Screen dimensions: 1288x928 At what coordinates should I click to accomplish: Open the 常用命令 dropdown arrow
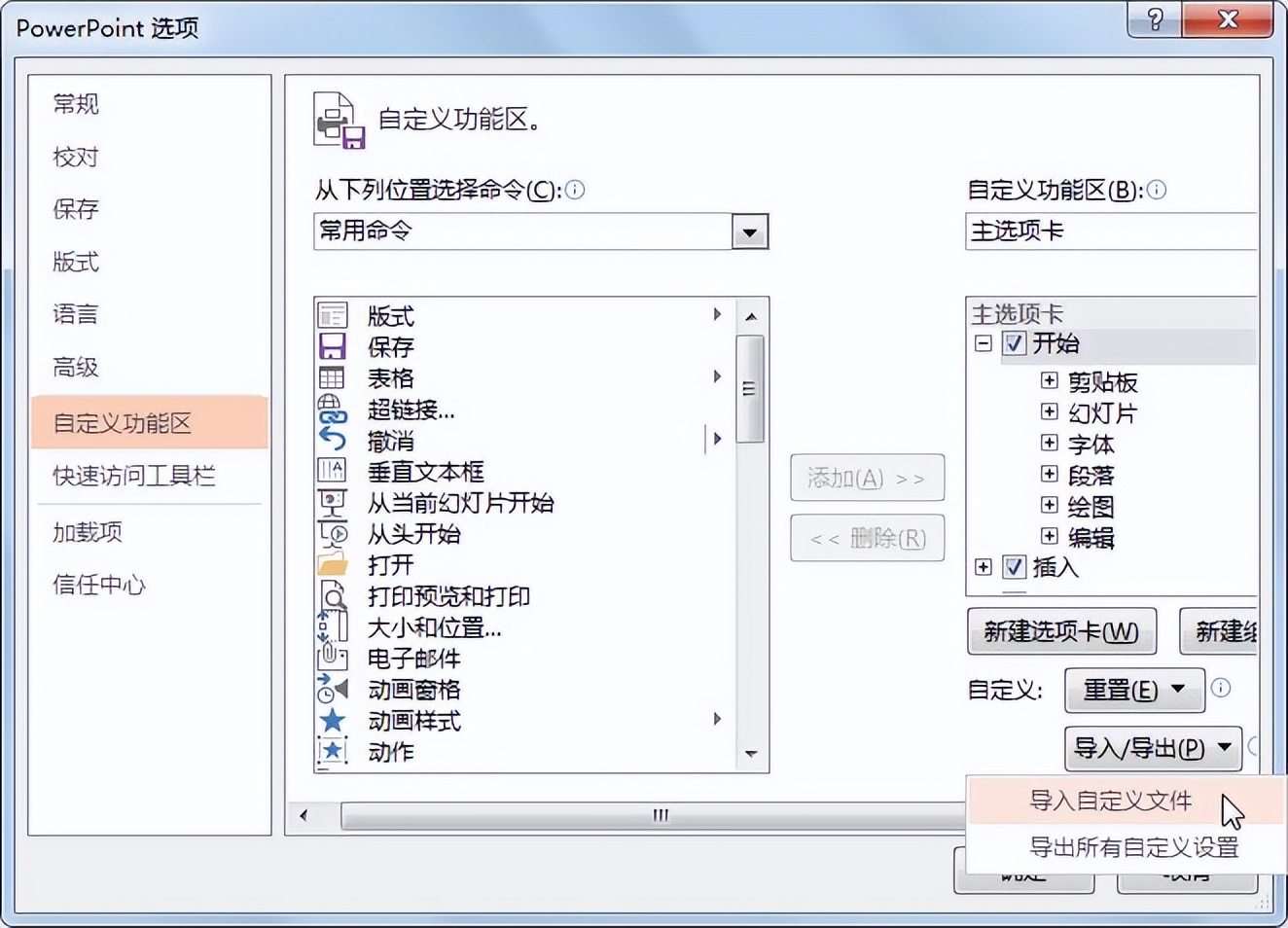point(750,232)
